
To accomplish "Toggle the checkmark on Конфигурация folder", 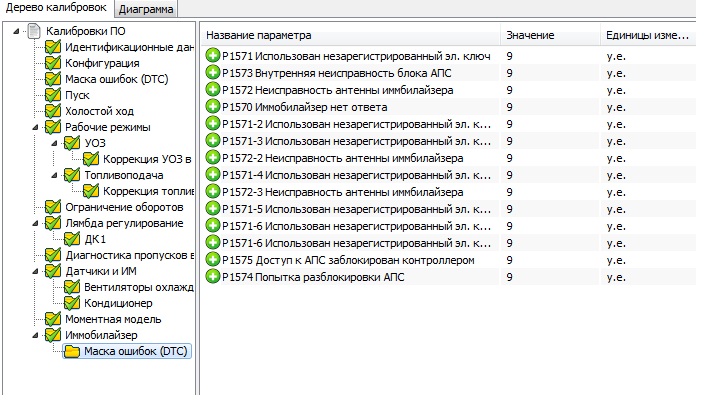I will point(53,63).
